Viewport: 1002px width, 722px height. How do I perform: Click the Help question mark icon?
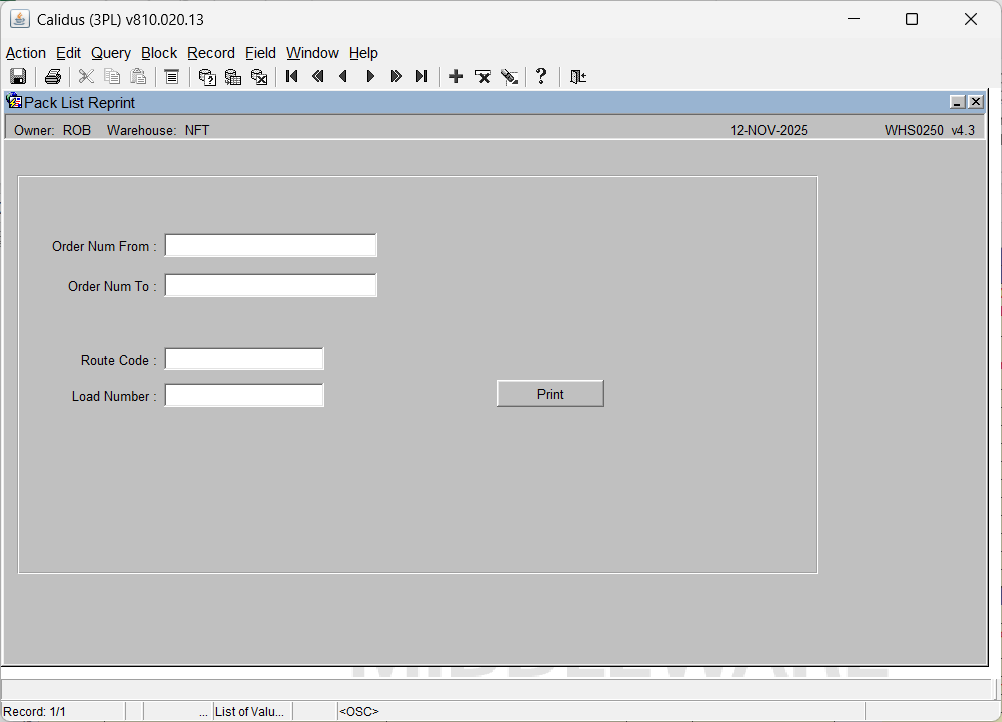541,77
